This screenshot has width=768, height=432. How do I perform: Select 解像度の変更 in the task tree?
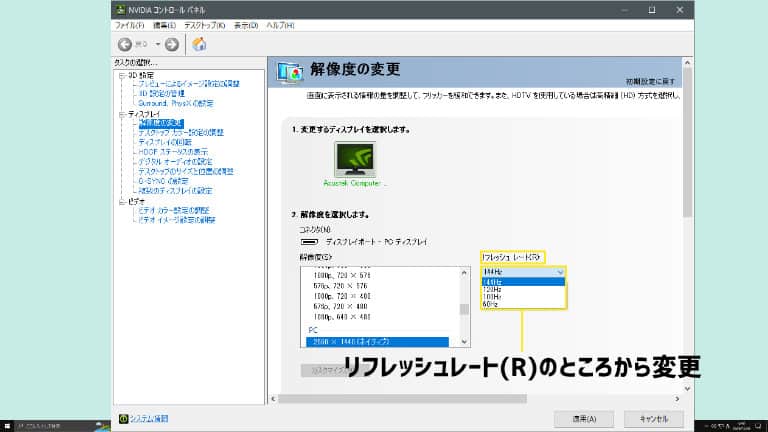pos(161,123)
